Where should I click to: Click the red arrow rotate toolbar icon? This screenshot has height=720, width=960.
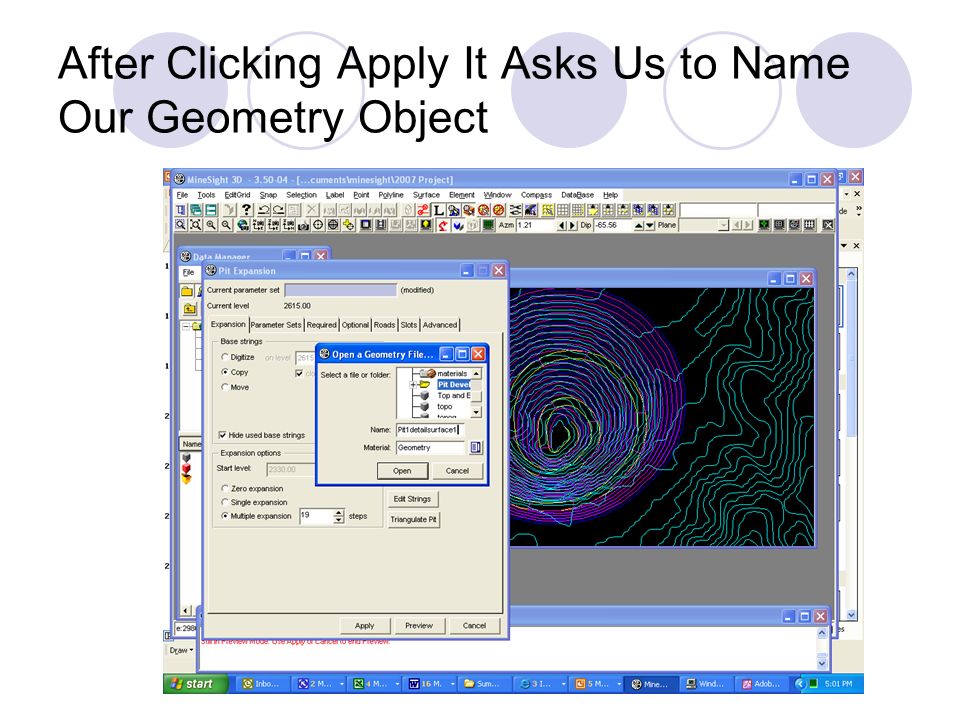click(x=443, y=225)
